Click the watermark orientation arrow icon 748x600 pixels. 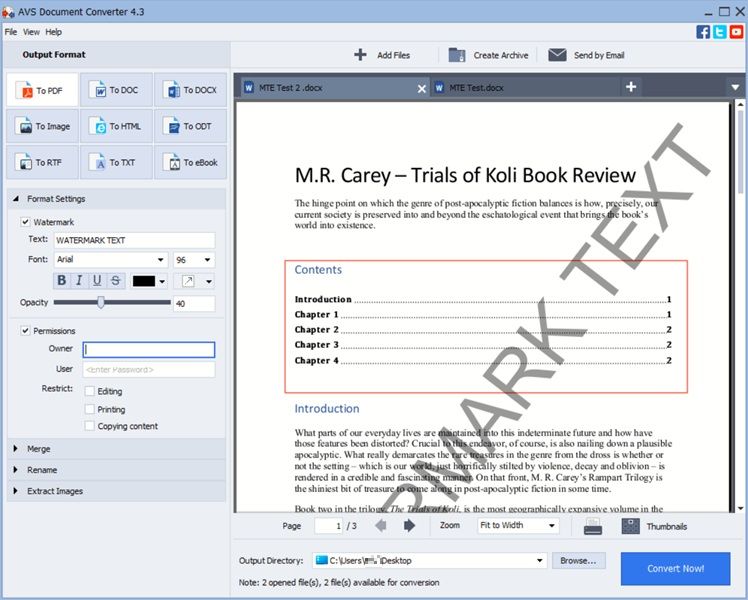pos(188,281)
